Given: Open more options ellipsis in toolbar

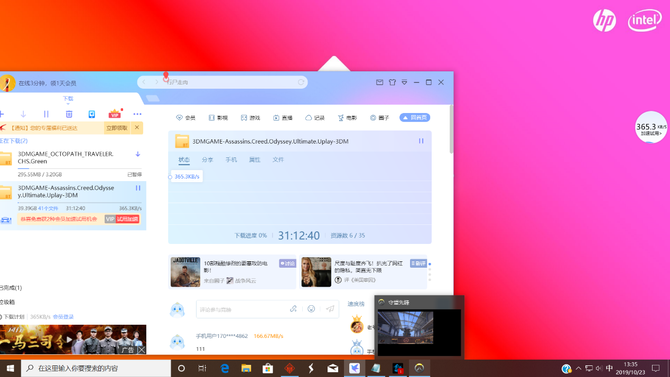Looking at the screenshot, I should 137,114.
